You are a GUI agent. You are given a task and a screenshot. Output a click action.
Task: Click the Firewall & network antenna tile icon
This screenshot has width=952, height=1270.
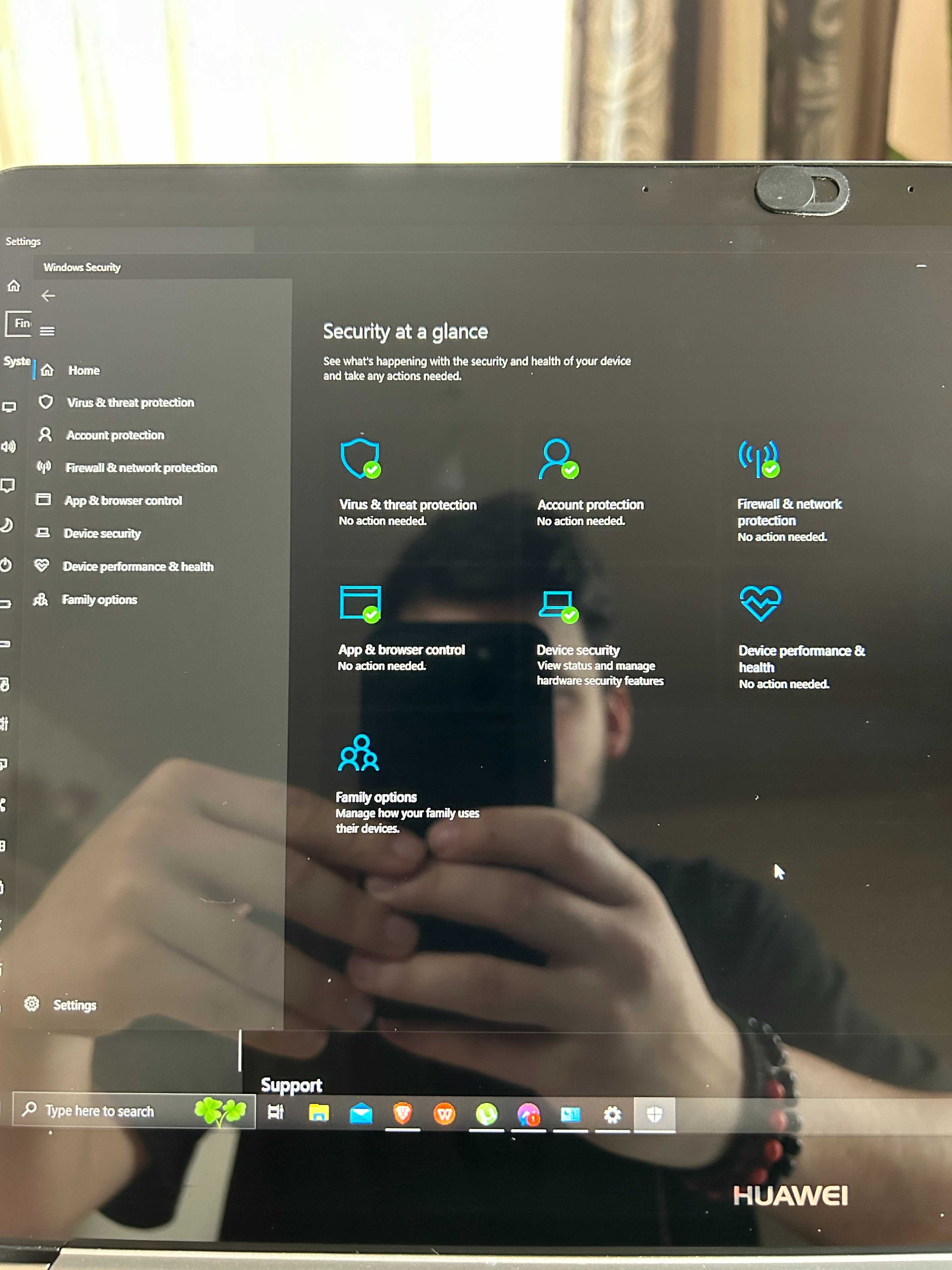[x=759, y=459]
